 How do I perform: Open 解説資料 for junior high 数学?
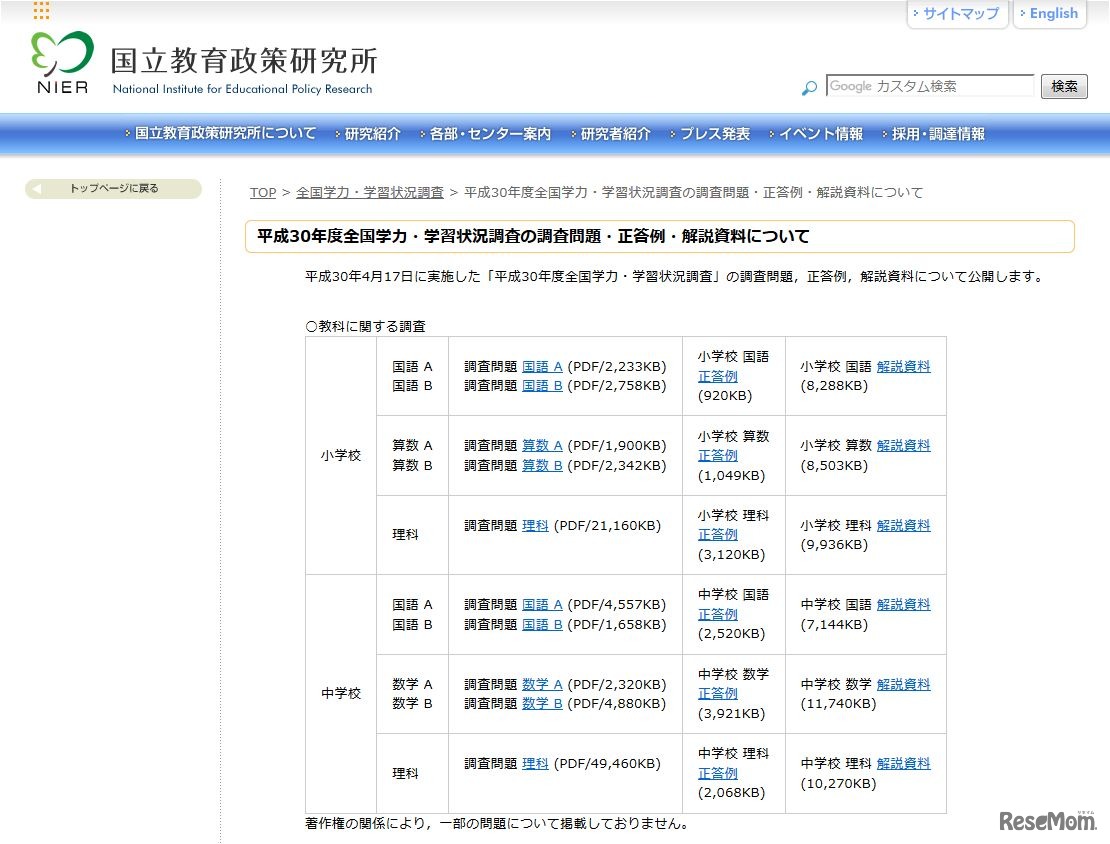point(904,684)
